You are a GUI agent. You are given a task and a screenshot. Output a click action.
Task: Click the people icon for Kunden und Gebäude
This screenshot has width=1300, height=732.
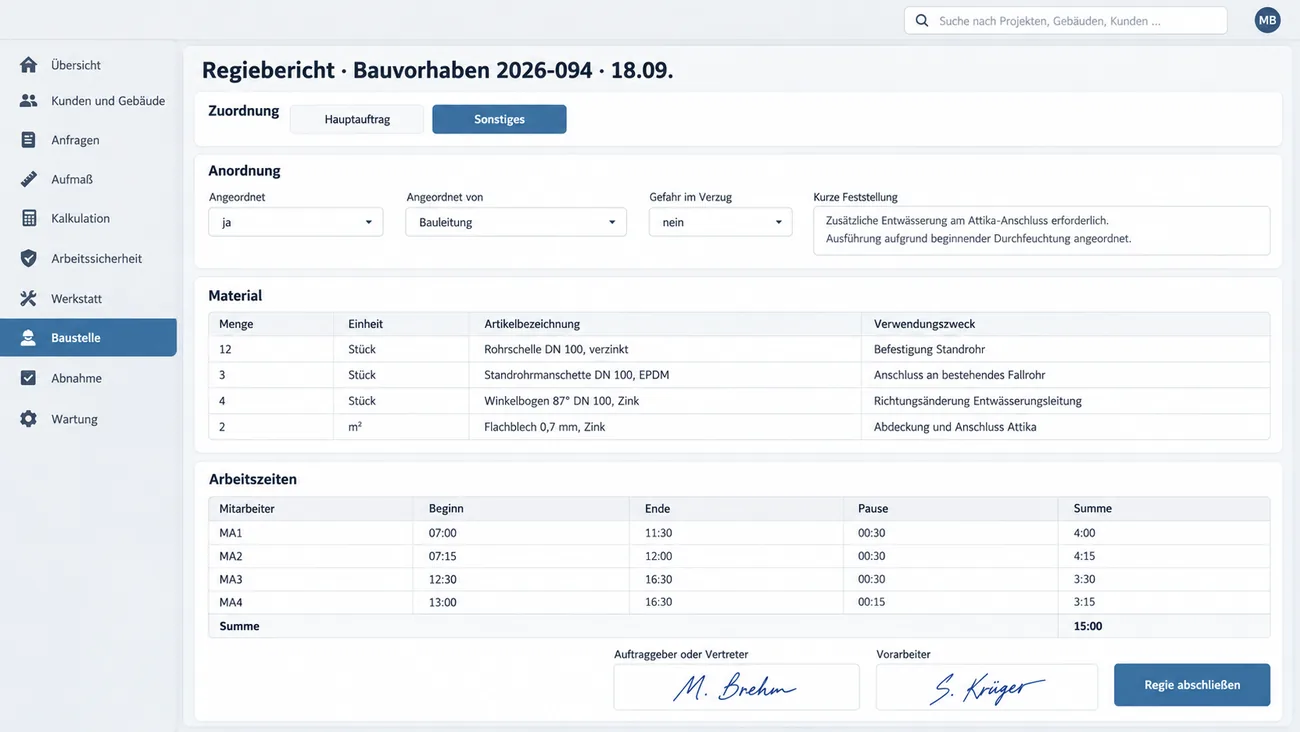point(28,101)
